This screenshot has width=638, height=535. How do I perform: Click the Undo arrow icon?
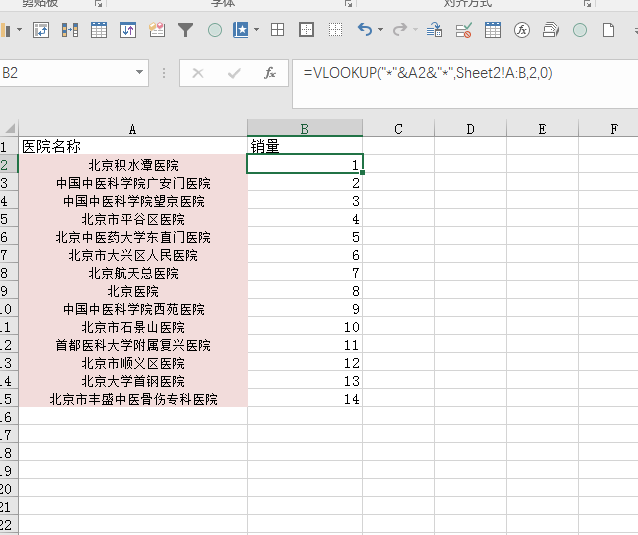point(364,30)
